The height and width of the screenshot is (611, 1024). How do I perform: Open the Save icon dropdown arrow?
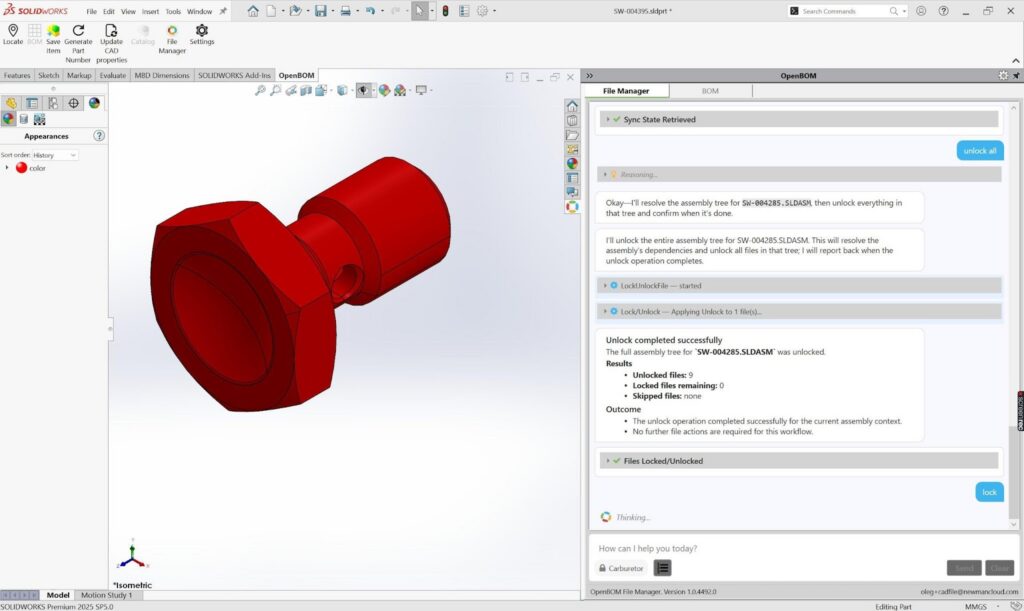[x=332, y=11]
